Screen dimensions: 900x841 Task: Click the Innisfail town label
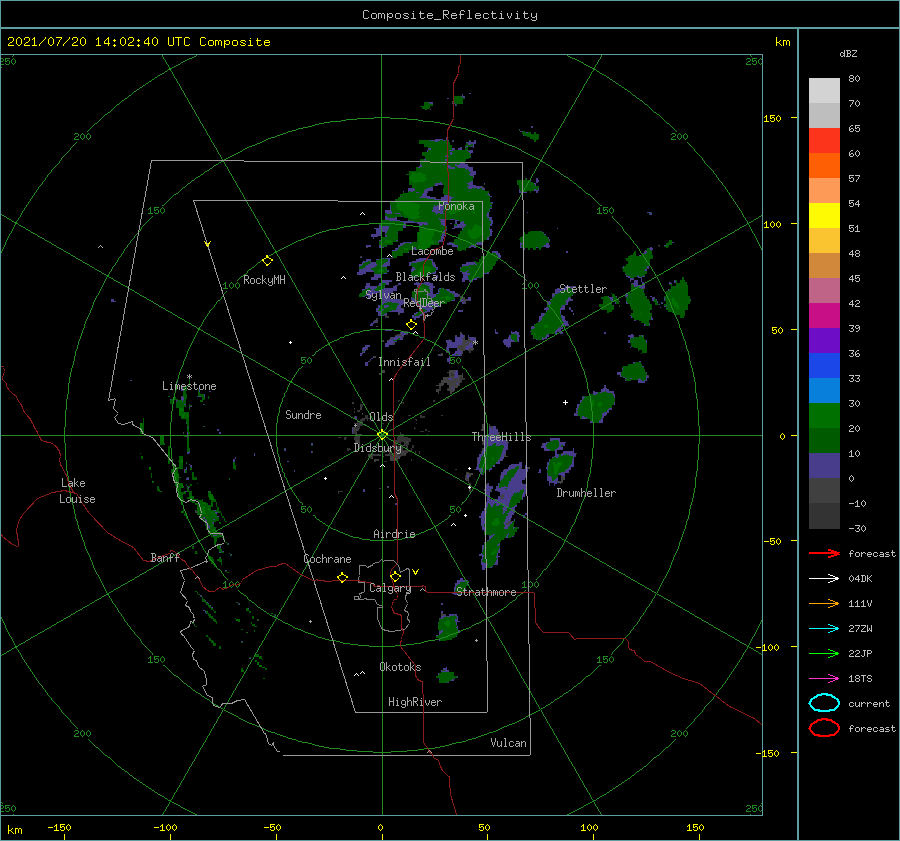(x=404, y=362)
